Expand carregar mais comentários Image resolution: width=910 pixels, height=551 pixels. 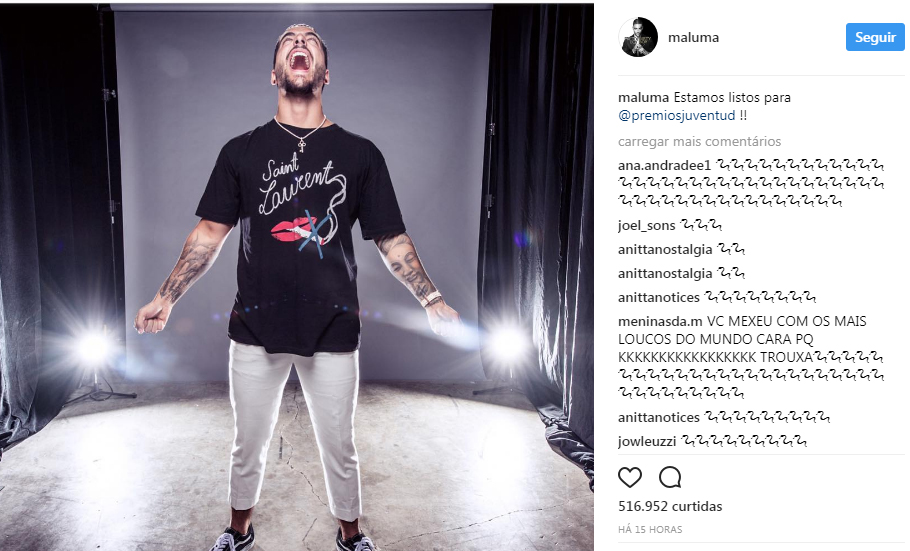click(x=699, y=142)
